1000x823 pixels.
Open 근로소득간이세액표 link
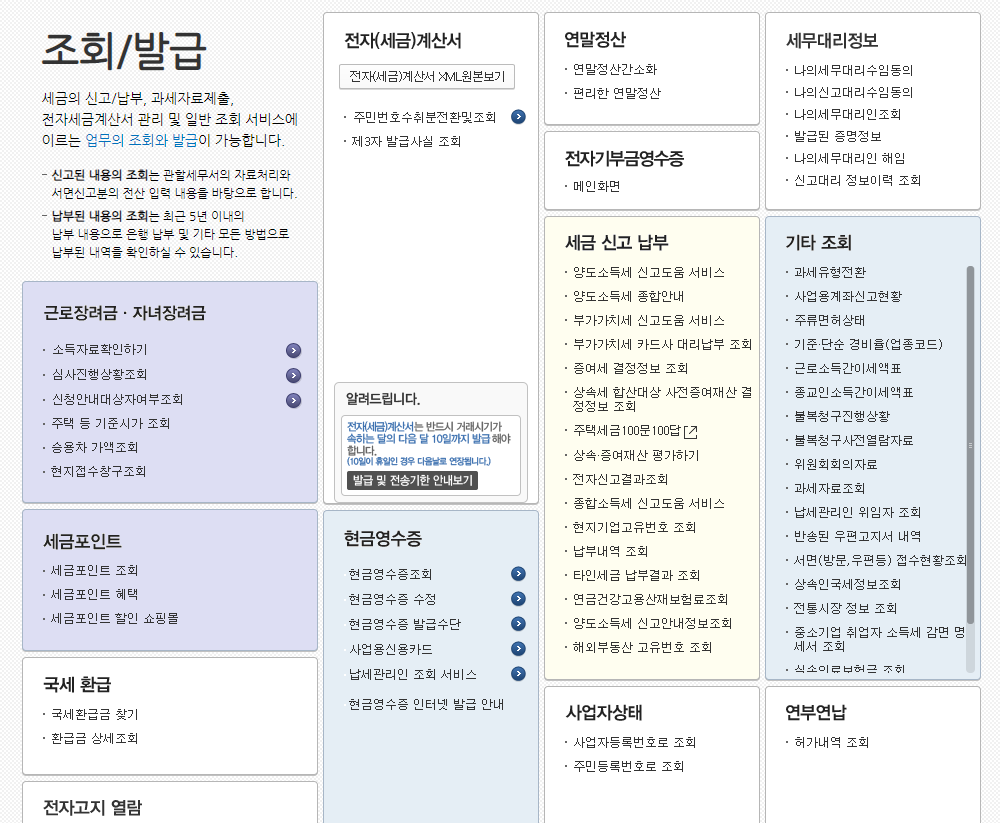tap(848, 368)
